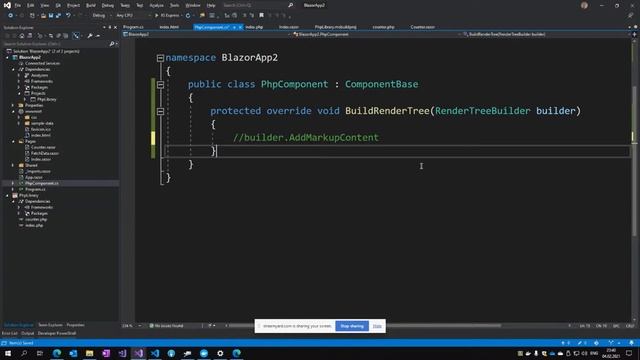Click the search magnifier icon in title bar

[290, 5]
